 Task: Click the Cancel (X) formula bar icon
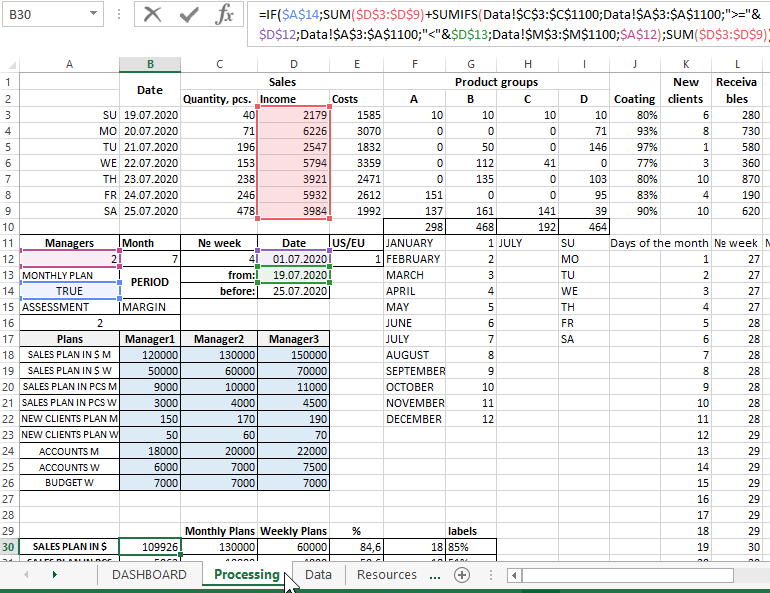[152, 15]
